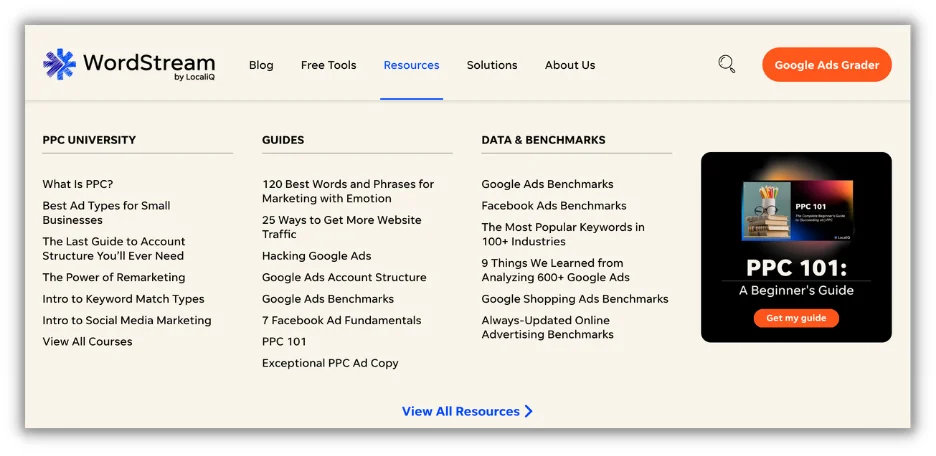Collapse the Resources menu tab
Viewport: 936px width, 456px height.
tap(411, 65)
